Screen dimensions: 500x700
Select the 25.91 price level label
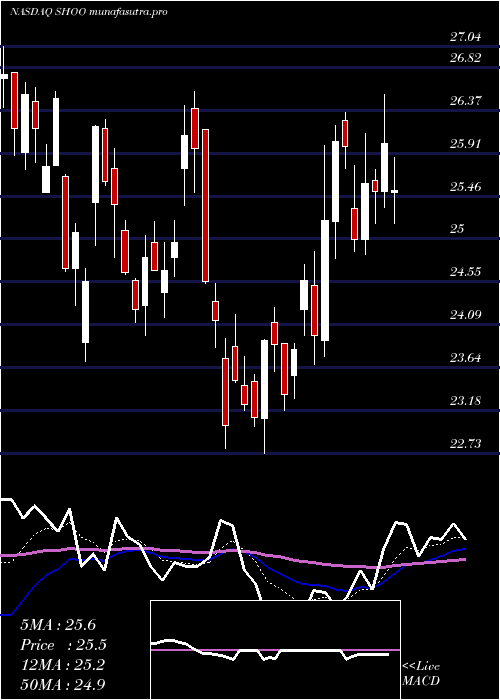pos(466,144)
